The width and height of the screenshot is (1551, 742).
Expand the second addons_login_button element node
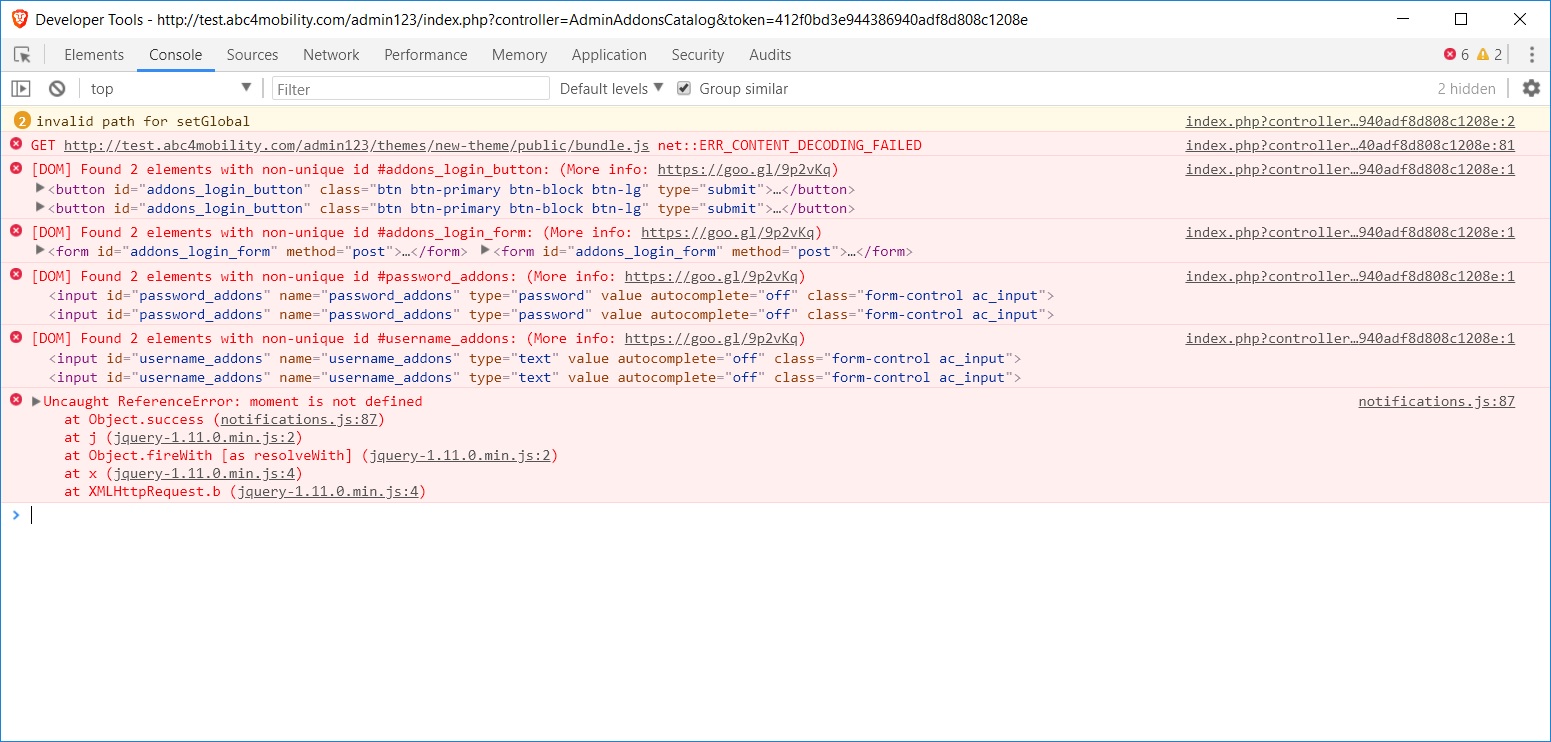pos(41,208)
